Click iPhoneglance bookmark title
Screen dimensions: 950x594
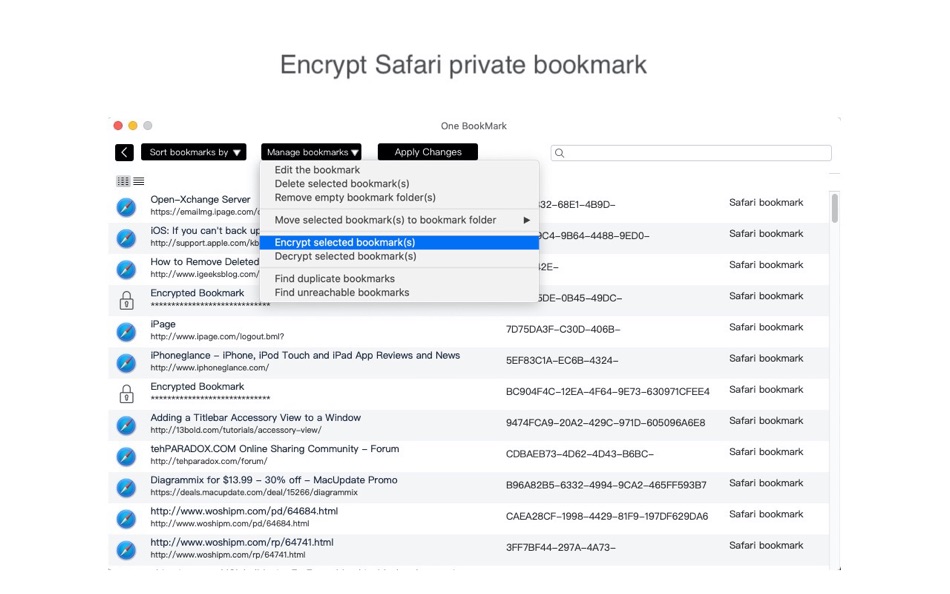pyautogui.click(x=305, y=355)
